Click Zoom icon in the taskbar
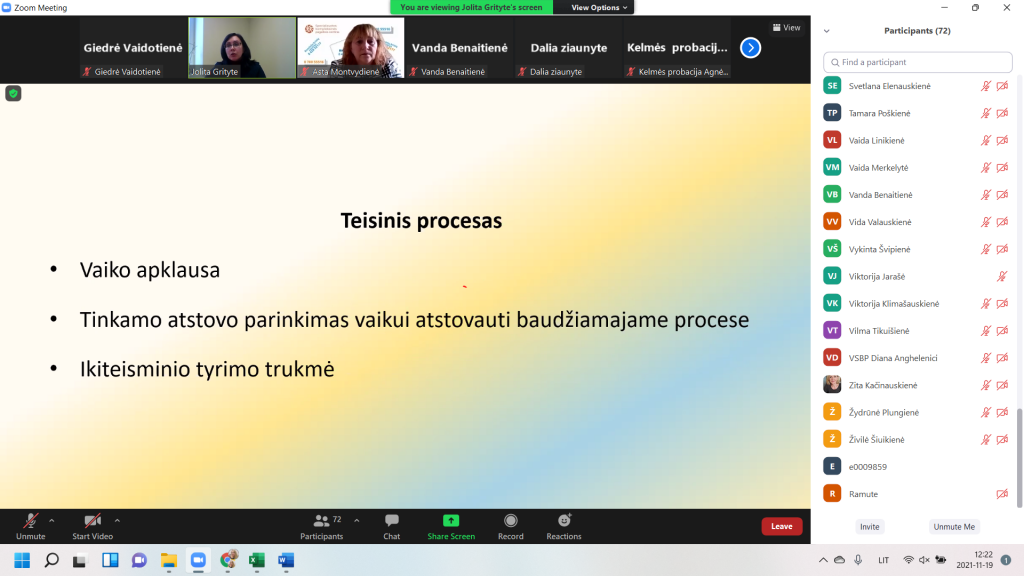Image resolution: width=1024 pixels, height=576 pixels. pos(198,560)
